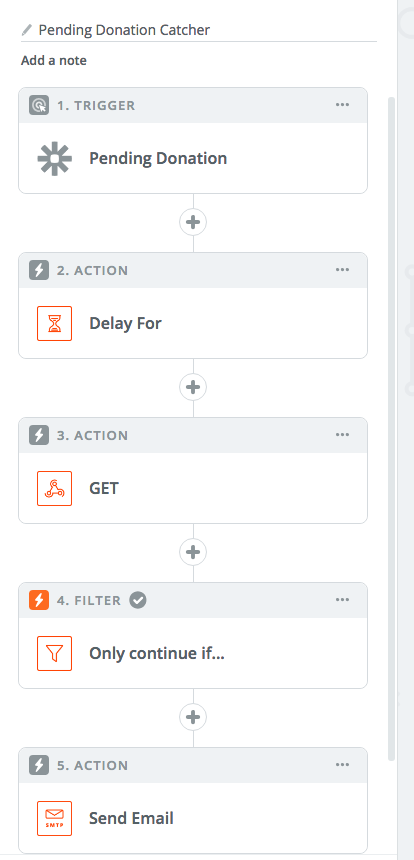Open the three-dot menu for 1. TRIGGER
This screenshot has height=860, width=414.
[342, 105]
